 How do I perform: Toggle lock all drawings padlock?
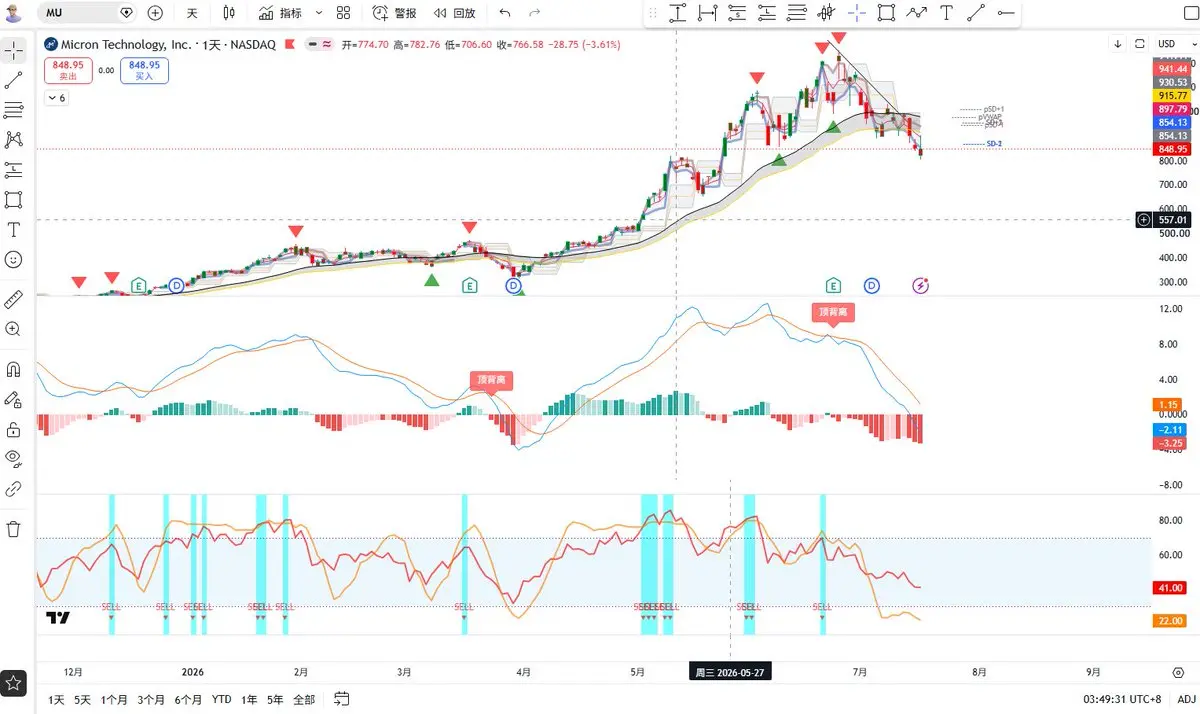click(x=14, y=430)
